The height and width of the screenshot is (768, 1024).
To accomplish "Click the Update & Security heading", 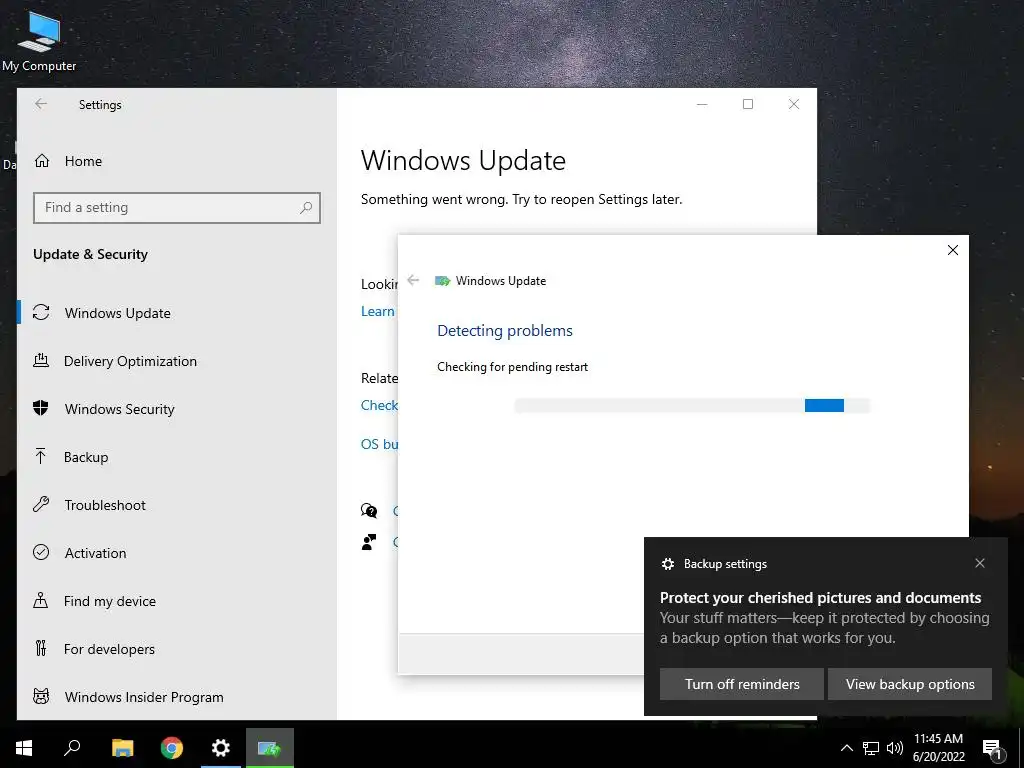I will click(91, 255).
